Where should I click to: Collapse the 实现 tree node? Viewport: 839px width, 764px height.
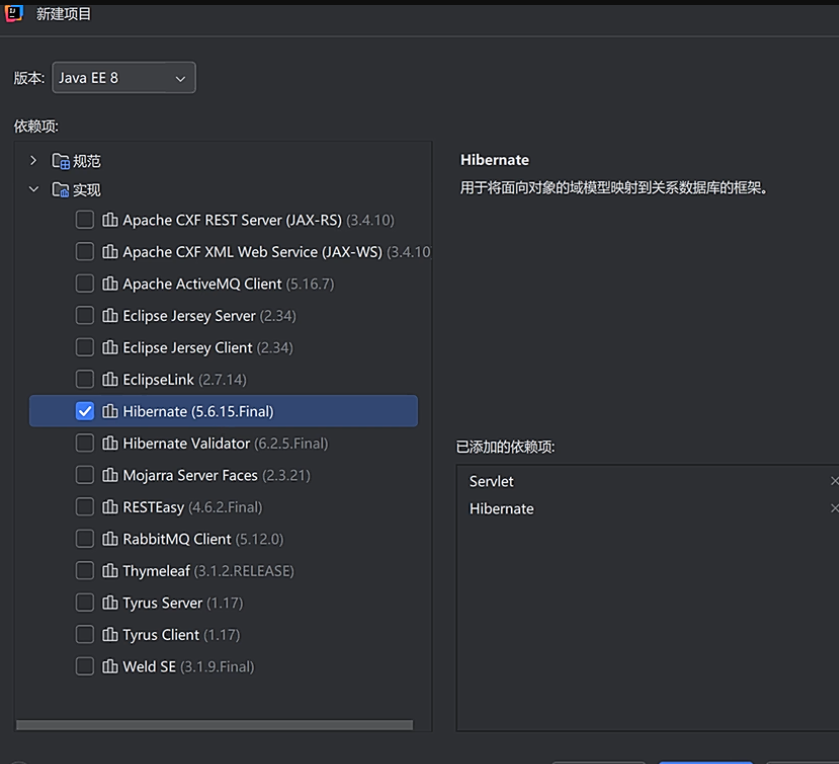(x=33, y=189)
